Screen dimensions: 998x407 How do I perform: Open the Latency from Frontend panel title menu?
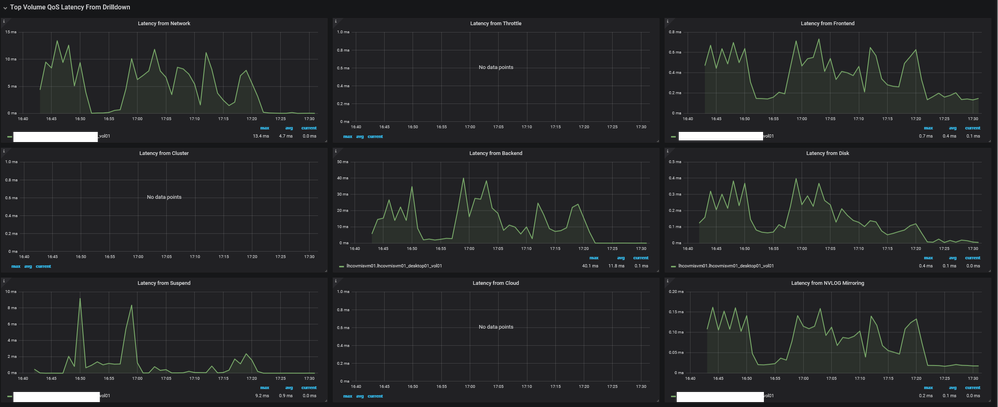click(x=827, y=23)
